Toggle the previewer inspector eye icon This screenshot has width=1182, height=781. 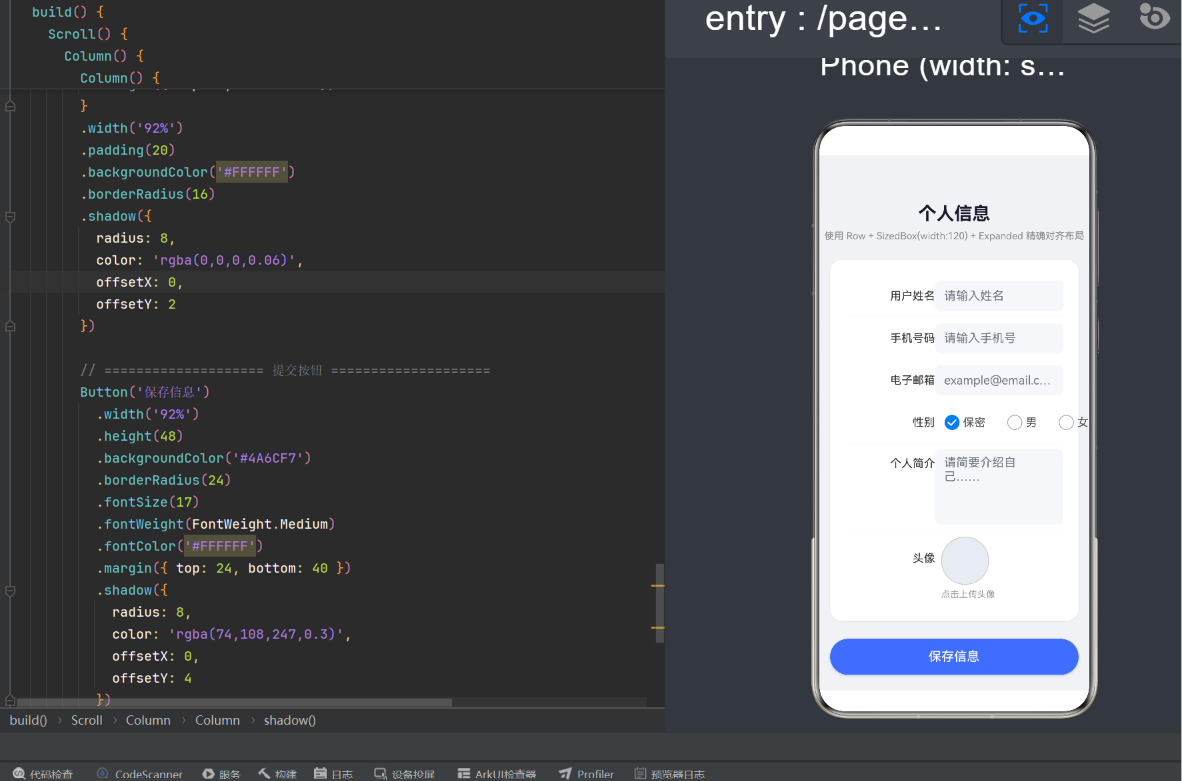[1032, 18]
